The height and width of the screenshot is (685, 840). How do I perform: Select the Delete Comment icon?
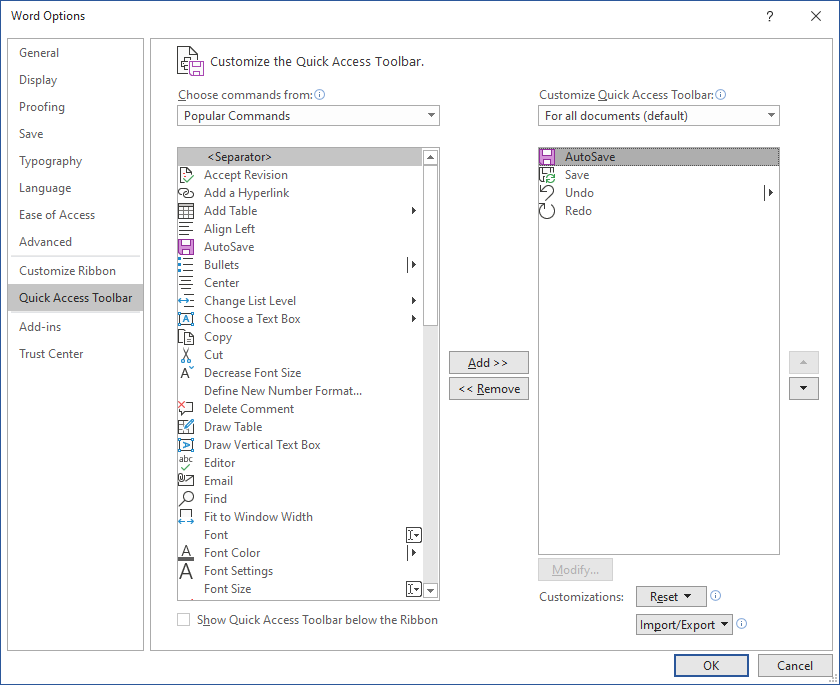point(186,409)
